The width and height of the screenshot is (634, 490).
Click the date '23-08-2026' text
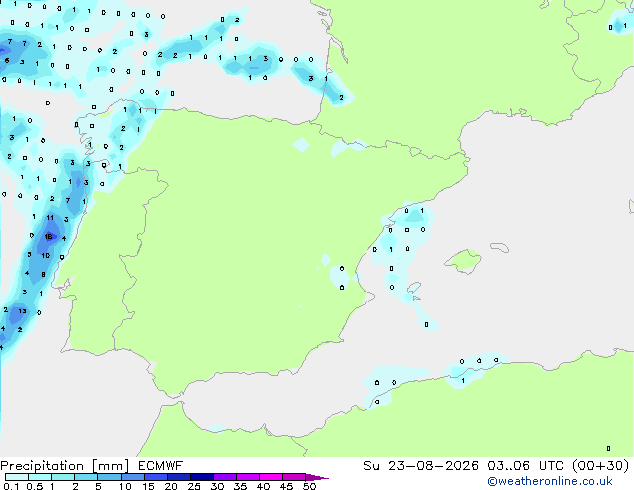(433, 466)
